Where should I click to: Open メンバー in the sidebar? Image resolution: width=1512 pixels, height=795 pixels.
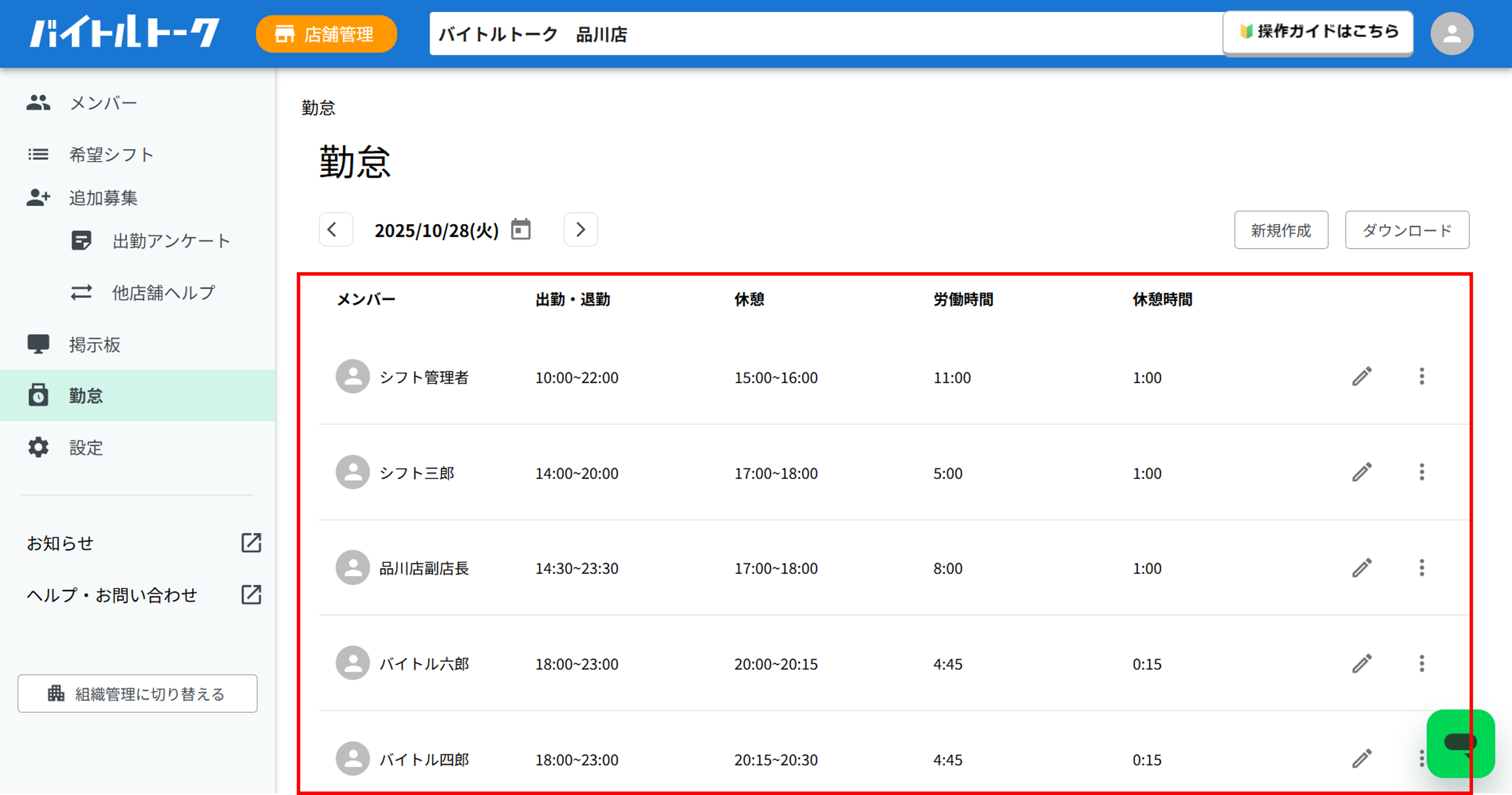[x=137, y=103]
